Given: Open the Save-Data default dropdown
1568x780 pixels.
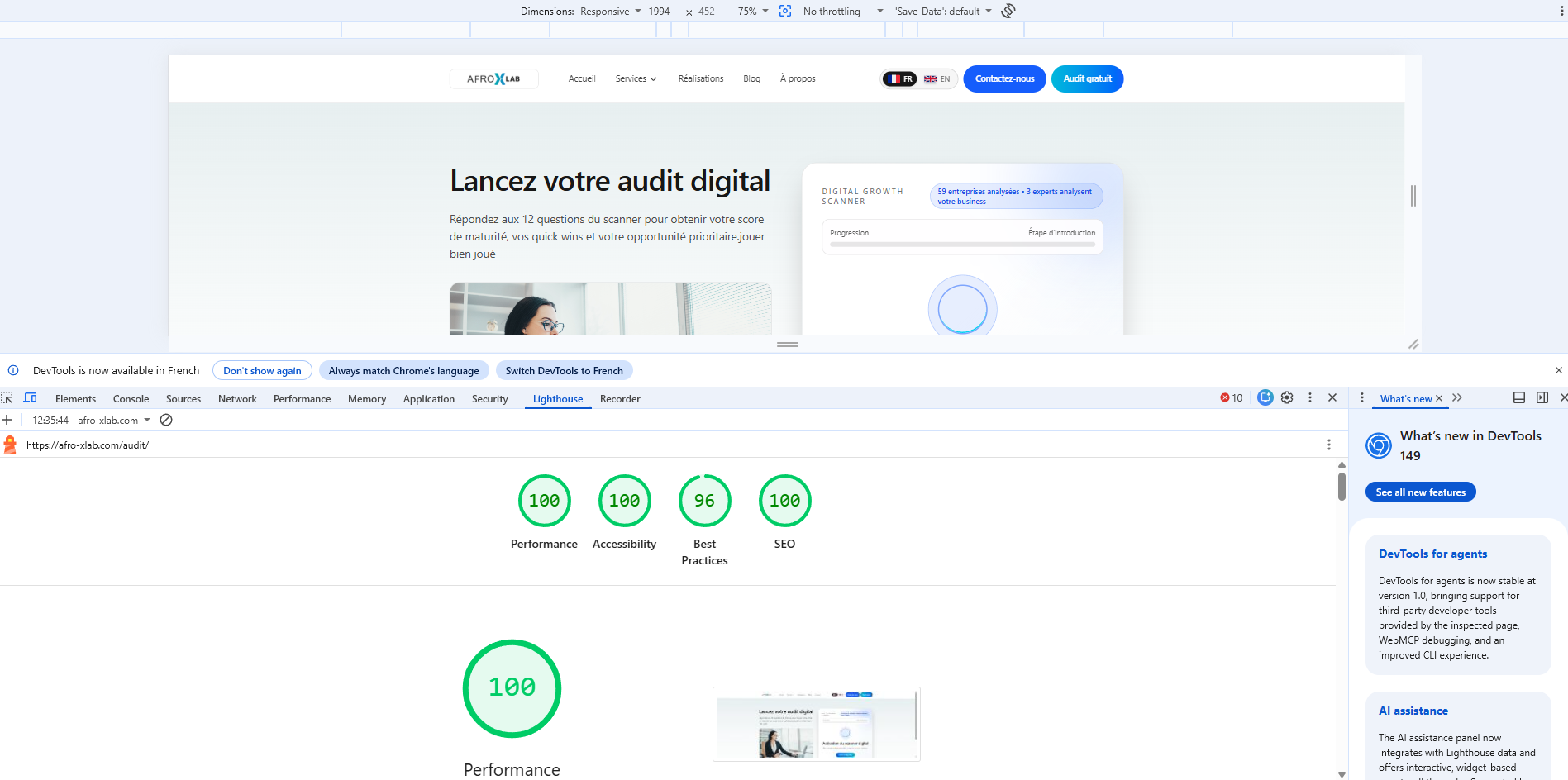Looking at the screenshot, I should pyautogui.click(x=943, y=11).
